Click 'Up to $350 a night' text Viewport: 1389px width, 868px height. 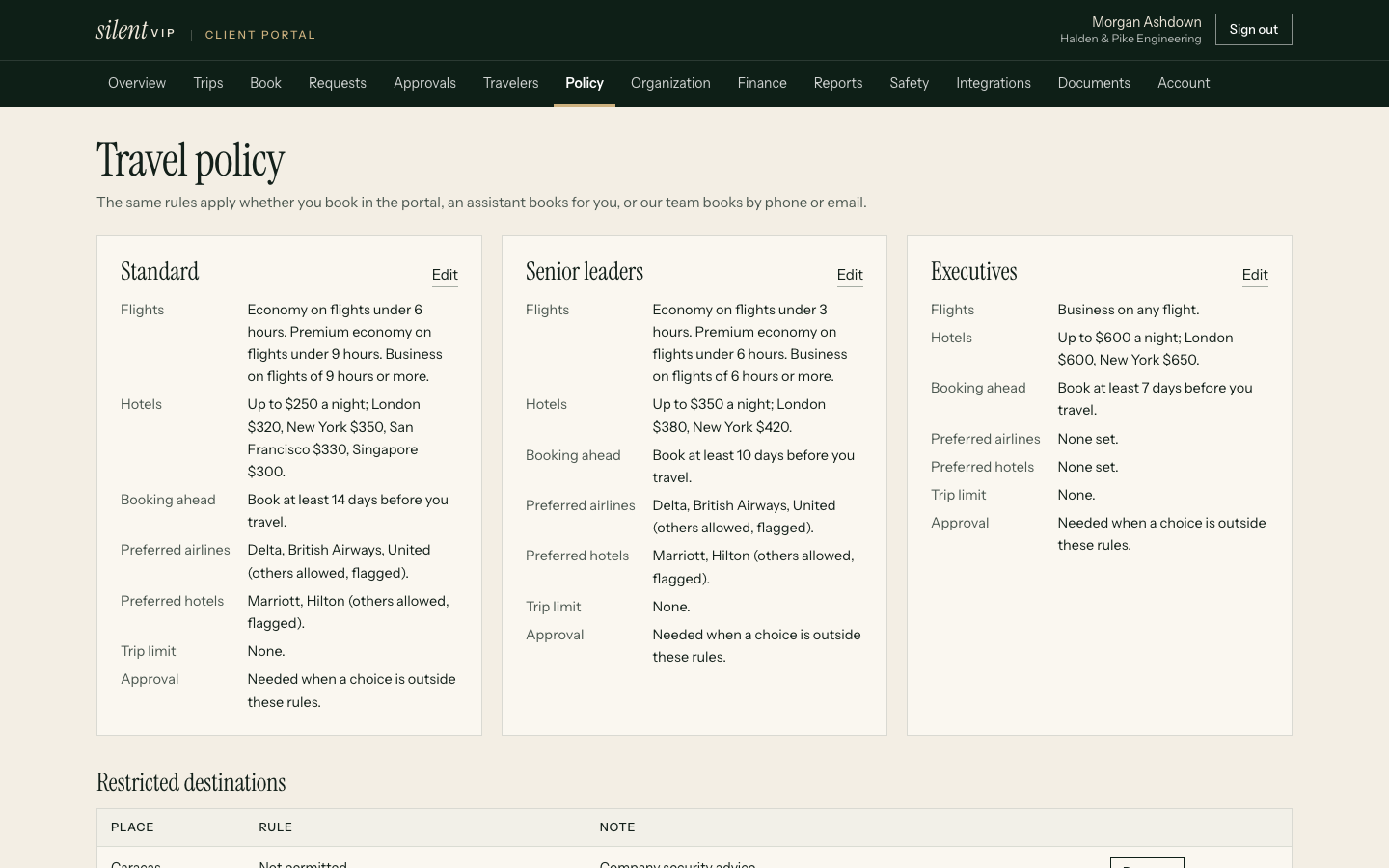(x=713, y=404)
